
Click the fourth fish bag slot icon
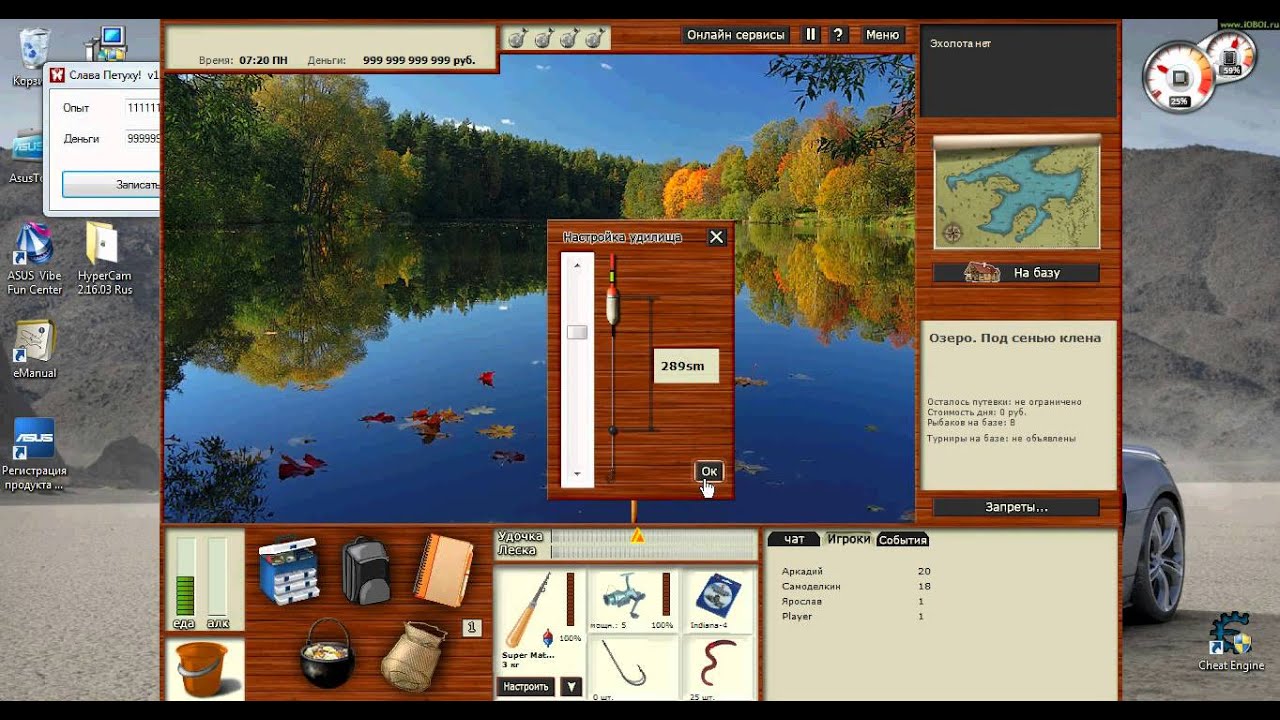(595, 39)
